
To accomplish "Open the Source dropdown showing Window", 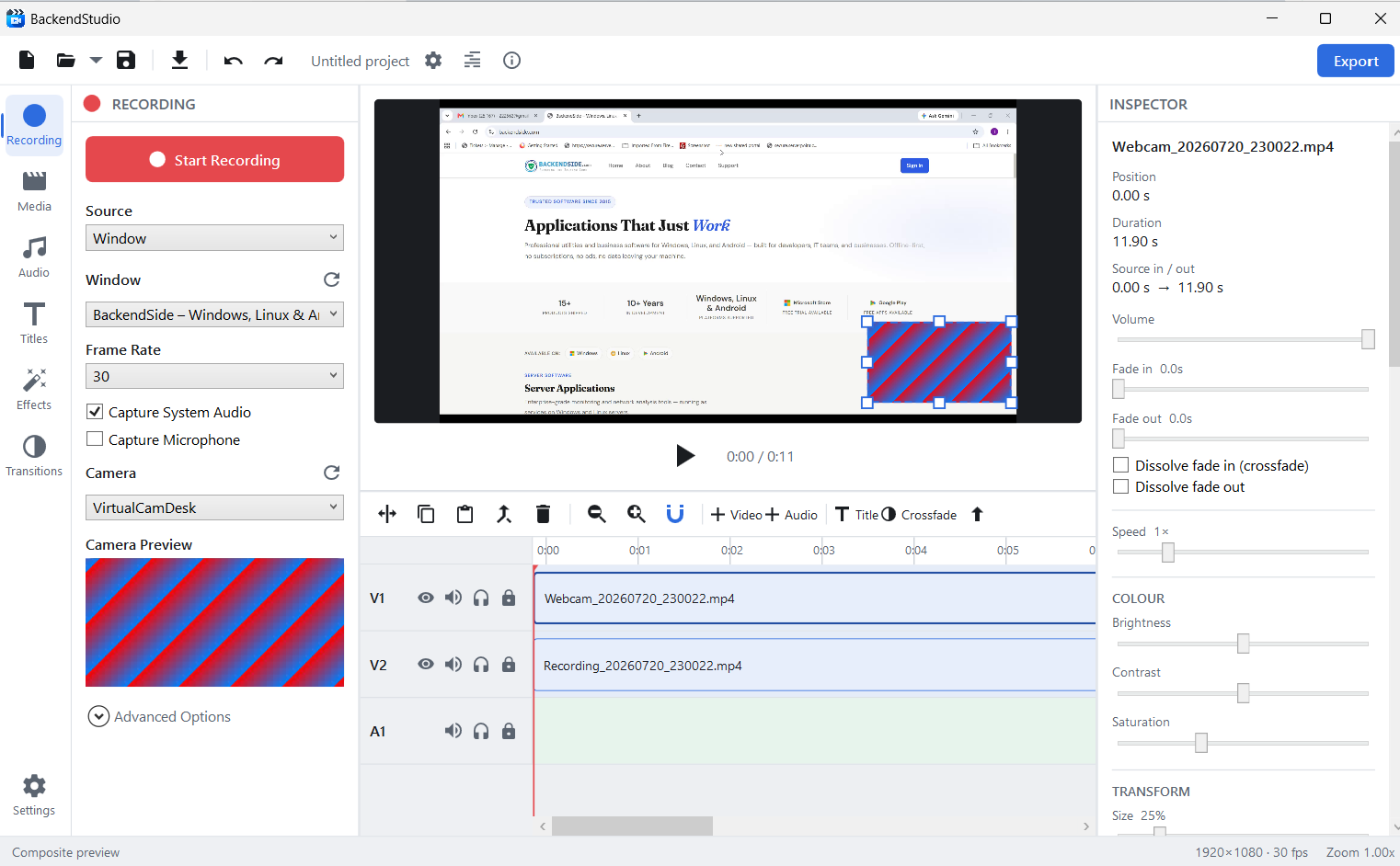I will [x=214, y=238].
